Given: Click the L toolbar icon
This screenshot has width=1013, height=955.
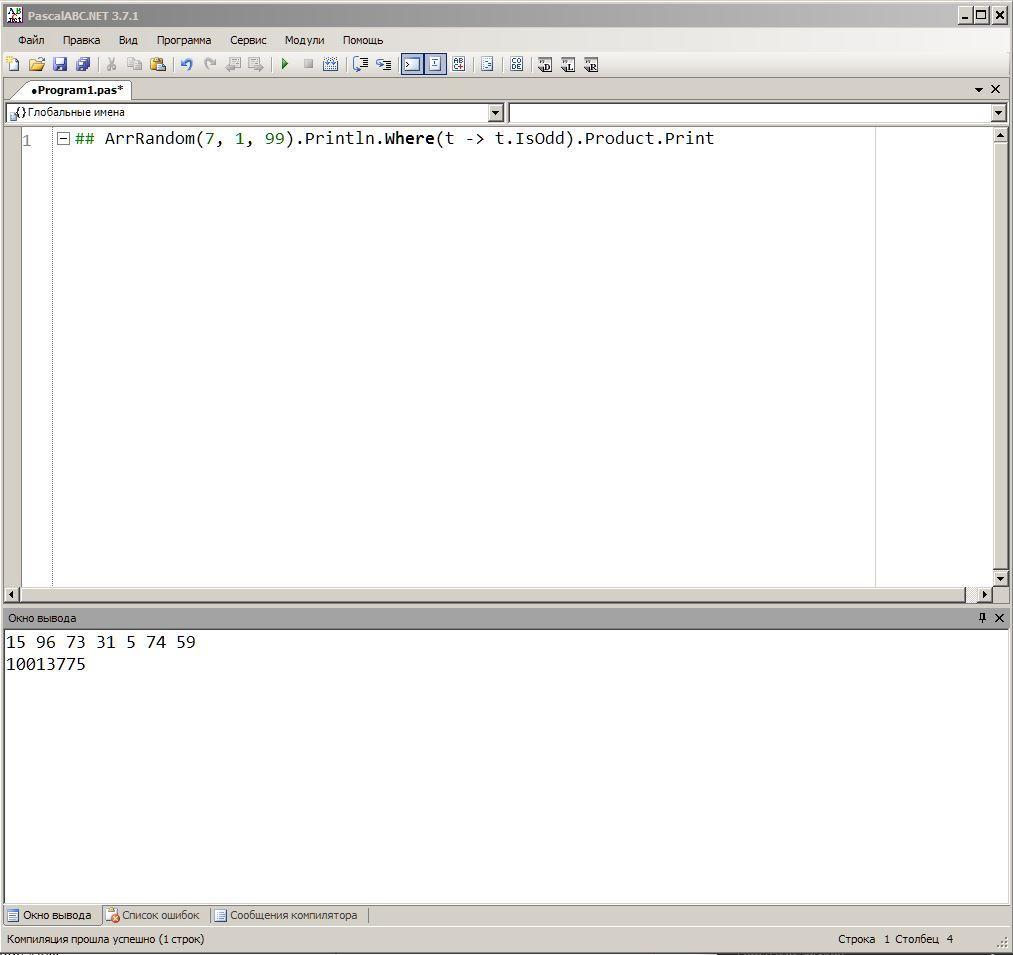Looking at the screenshot, I should [x=568, y=65].
